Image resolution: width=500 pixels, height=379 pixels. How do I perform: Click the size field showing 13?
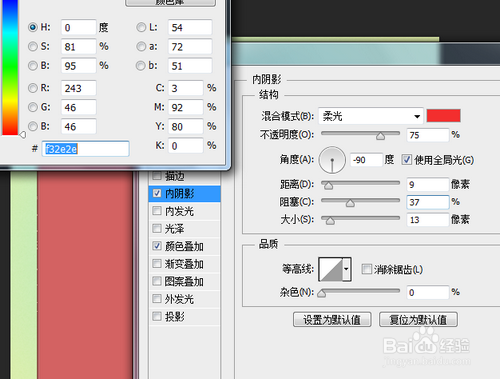click(428, 220)
